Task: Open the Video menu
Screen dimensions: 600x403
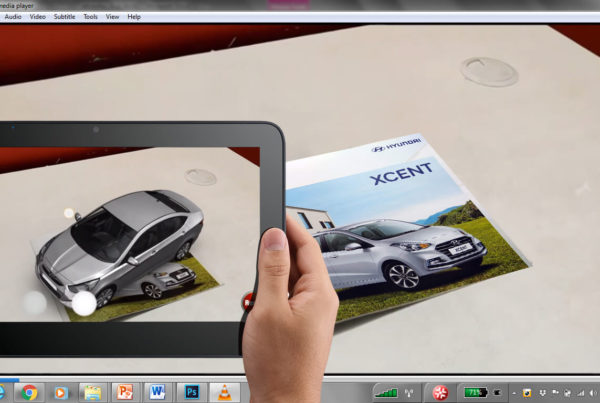Action: (38, 17)
